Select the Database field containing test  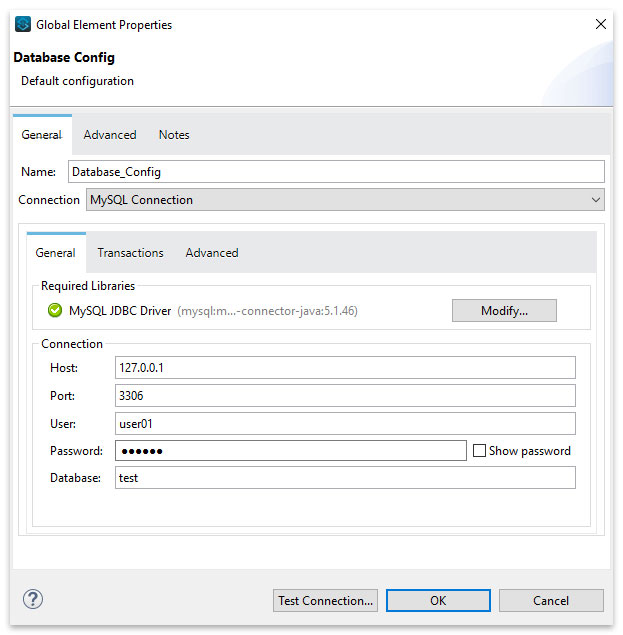345,478
